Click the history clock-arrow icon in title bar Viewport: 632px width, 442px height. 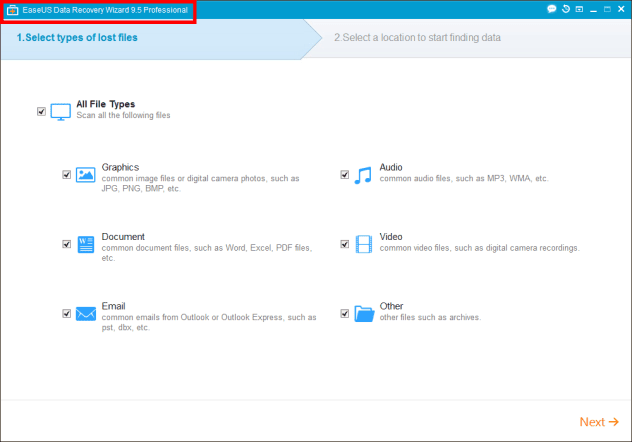click(x=566, y=9)
